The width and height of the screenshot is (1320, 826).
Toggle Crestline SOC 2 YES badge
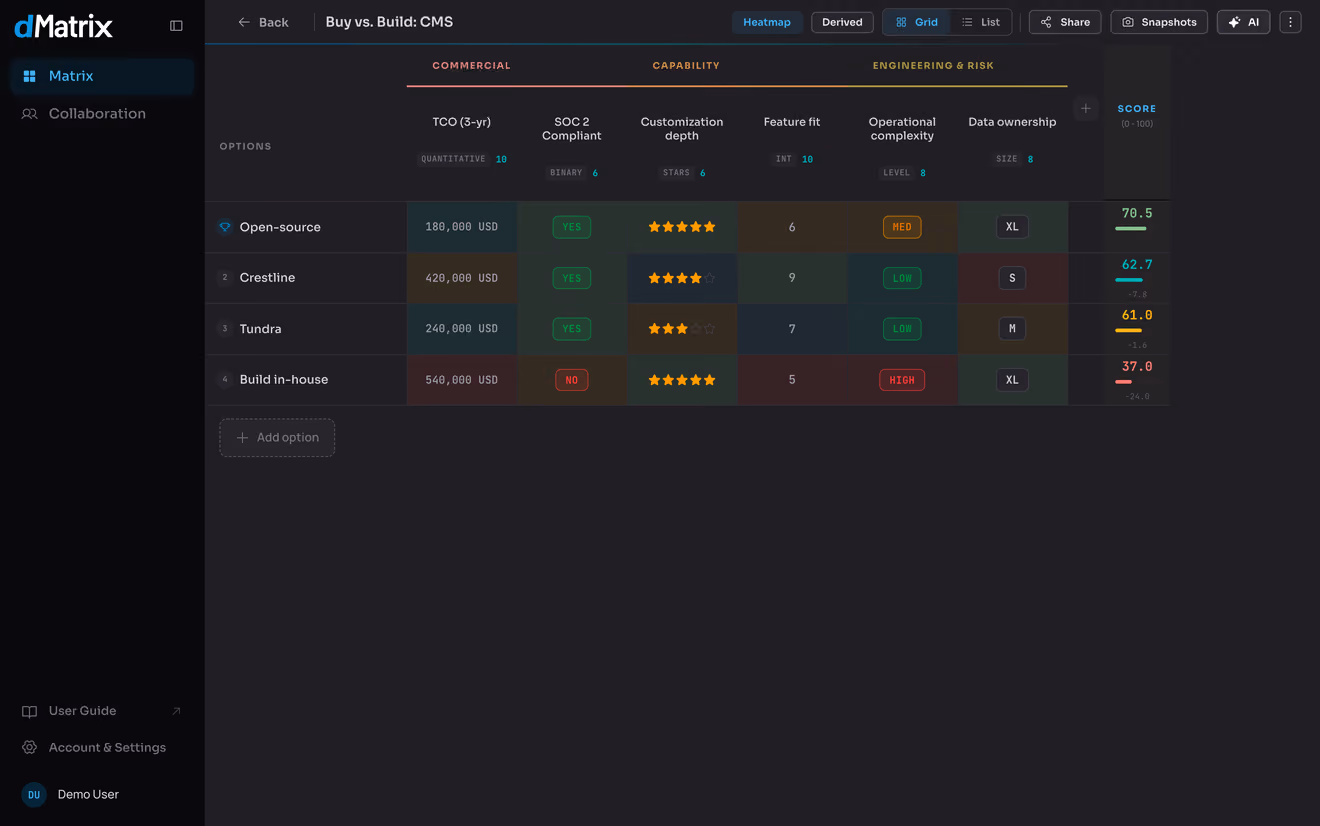click(x=572, y=278)
